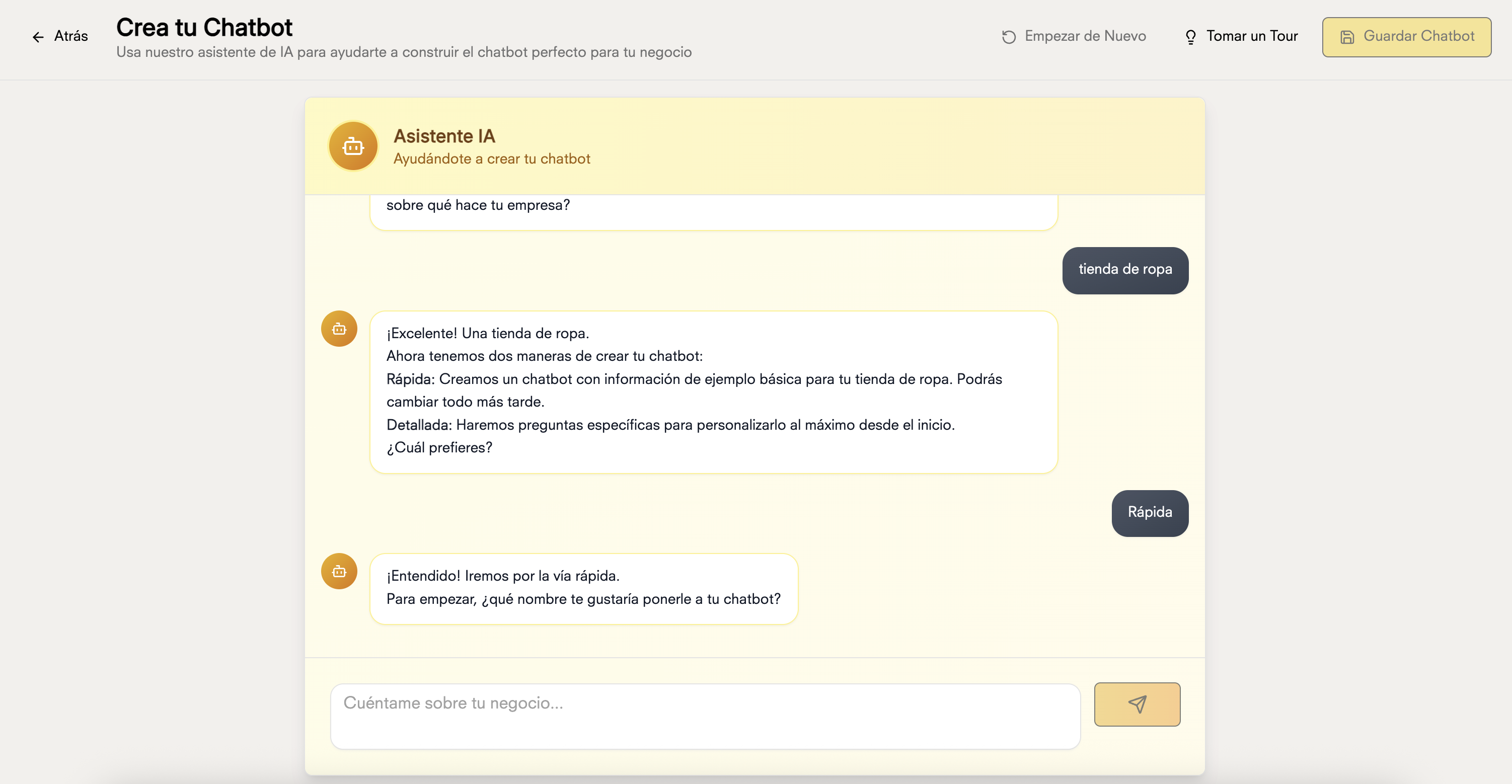Click the bot avatar beside ¡Entendido! message
The image size is (1512, 784).
click(339, 571)
